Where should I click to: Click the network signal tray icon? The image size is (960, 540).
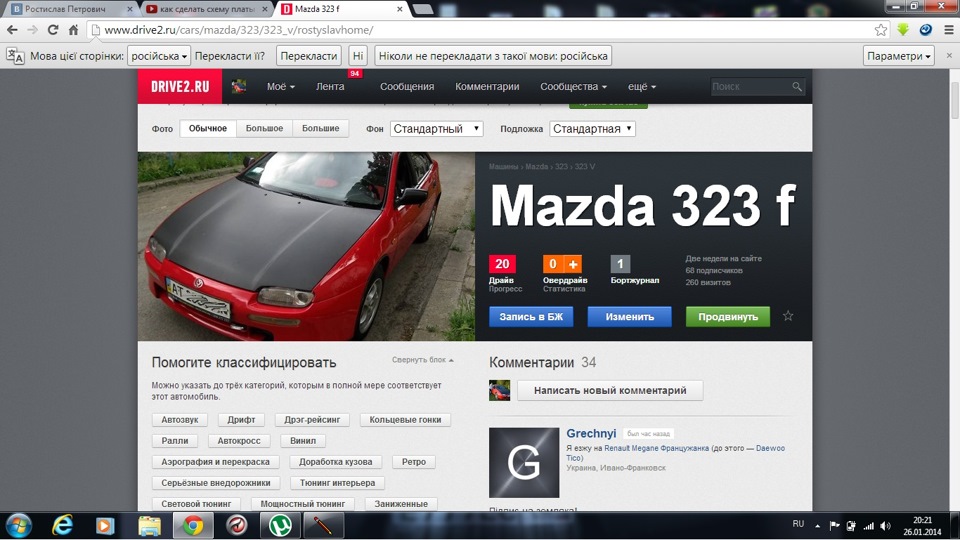coord(869,525)
